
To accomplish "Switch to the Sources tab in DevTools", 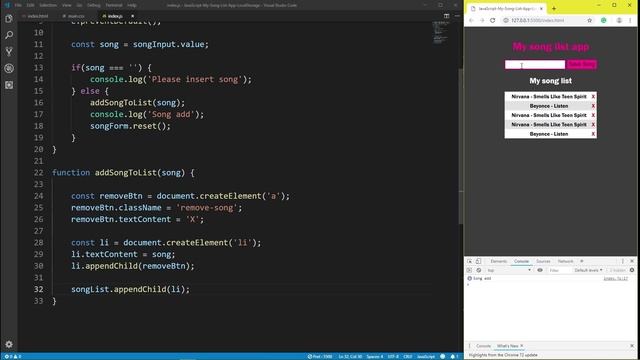I will click(543, 261).
